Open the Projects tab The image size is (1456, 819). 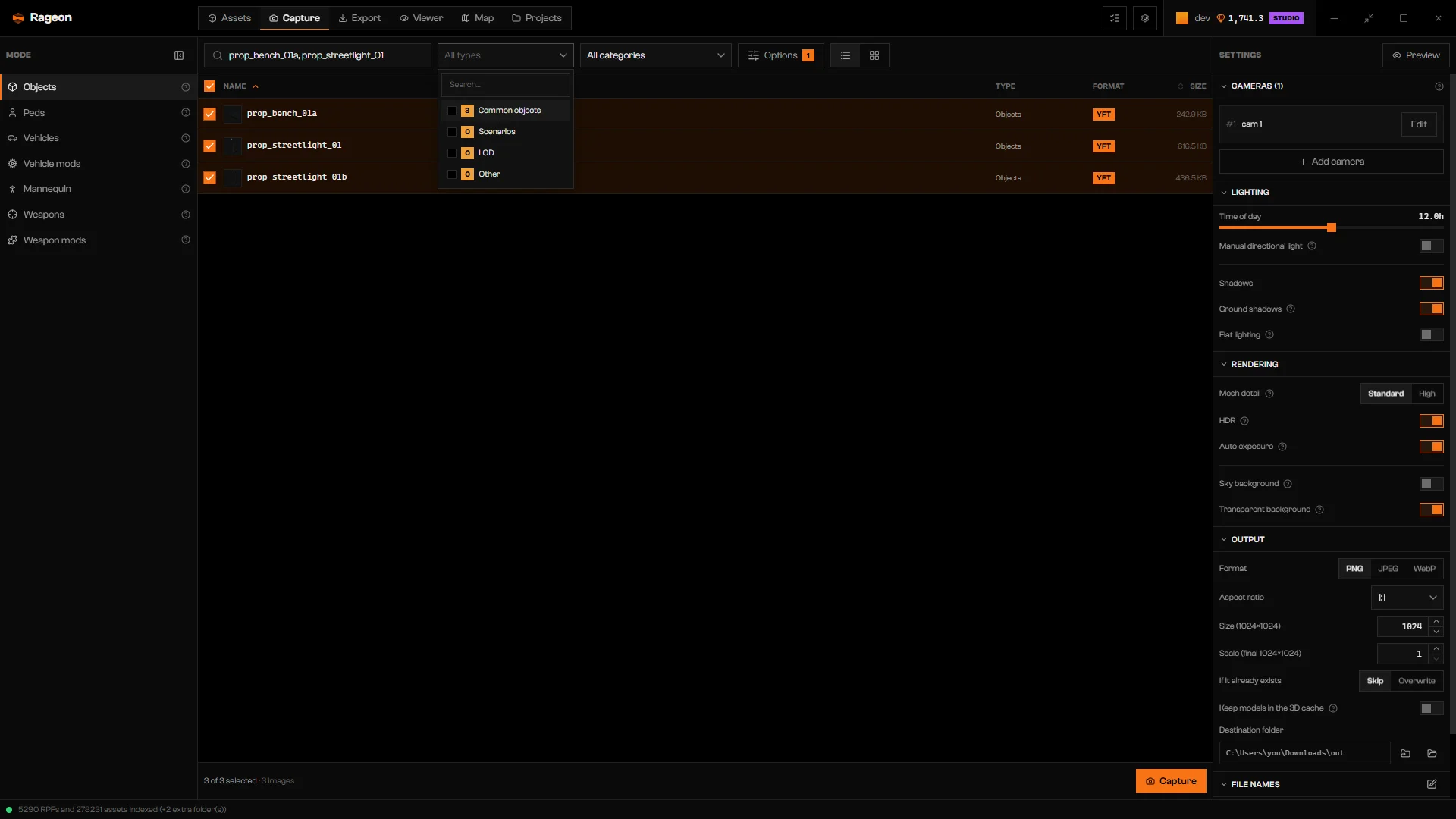click(537, 18)
